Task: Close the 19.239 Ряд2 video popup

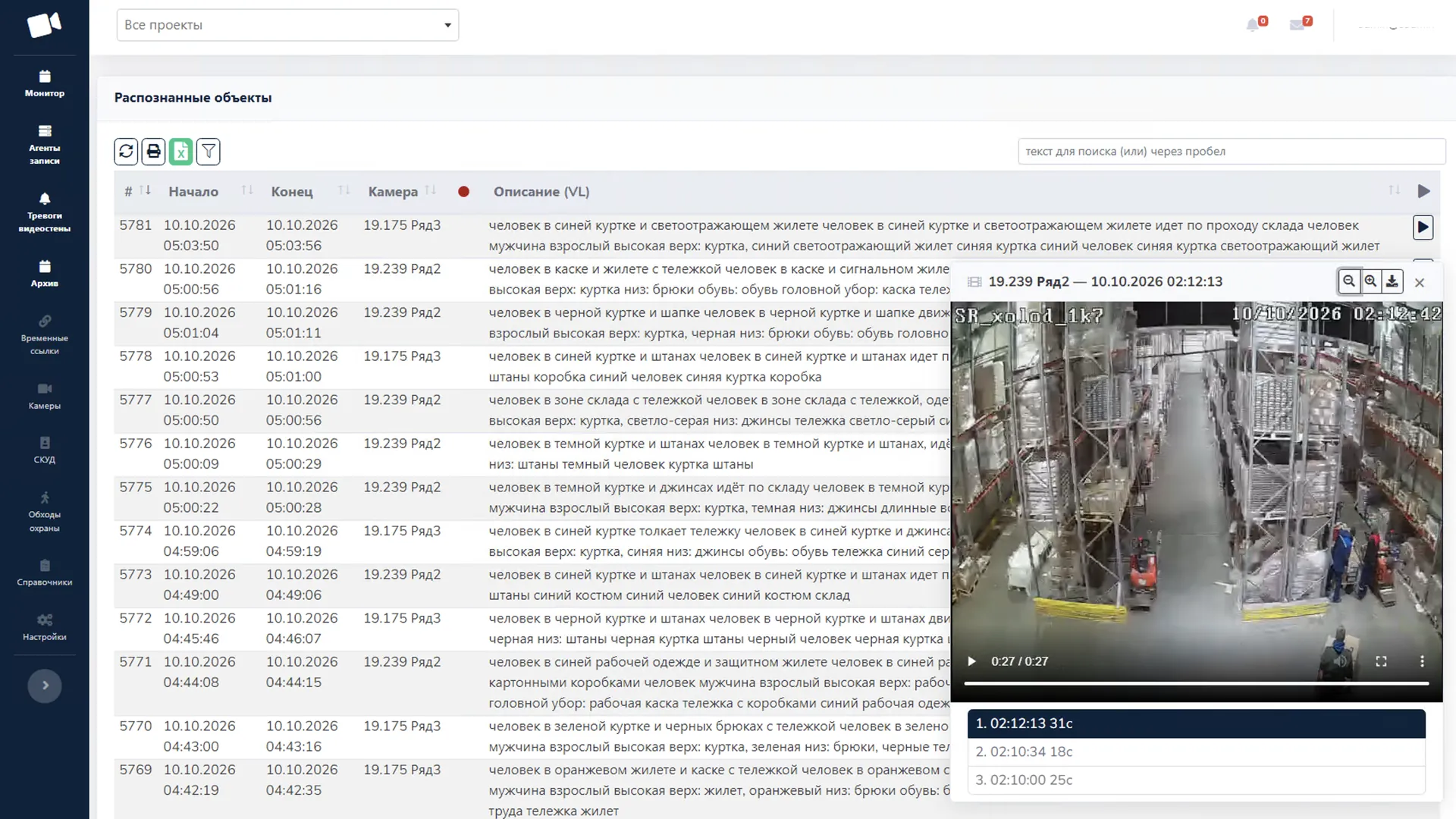Action: pos(1420,282)
